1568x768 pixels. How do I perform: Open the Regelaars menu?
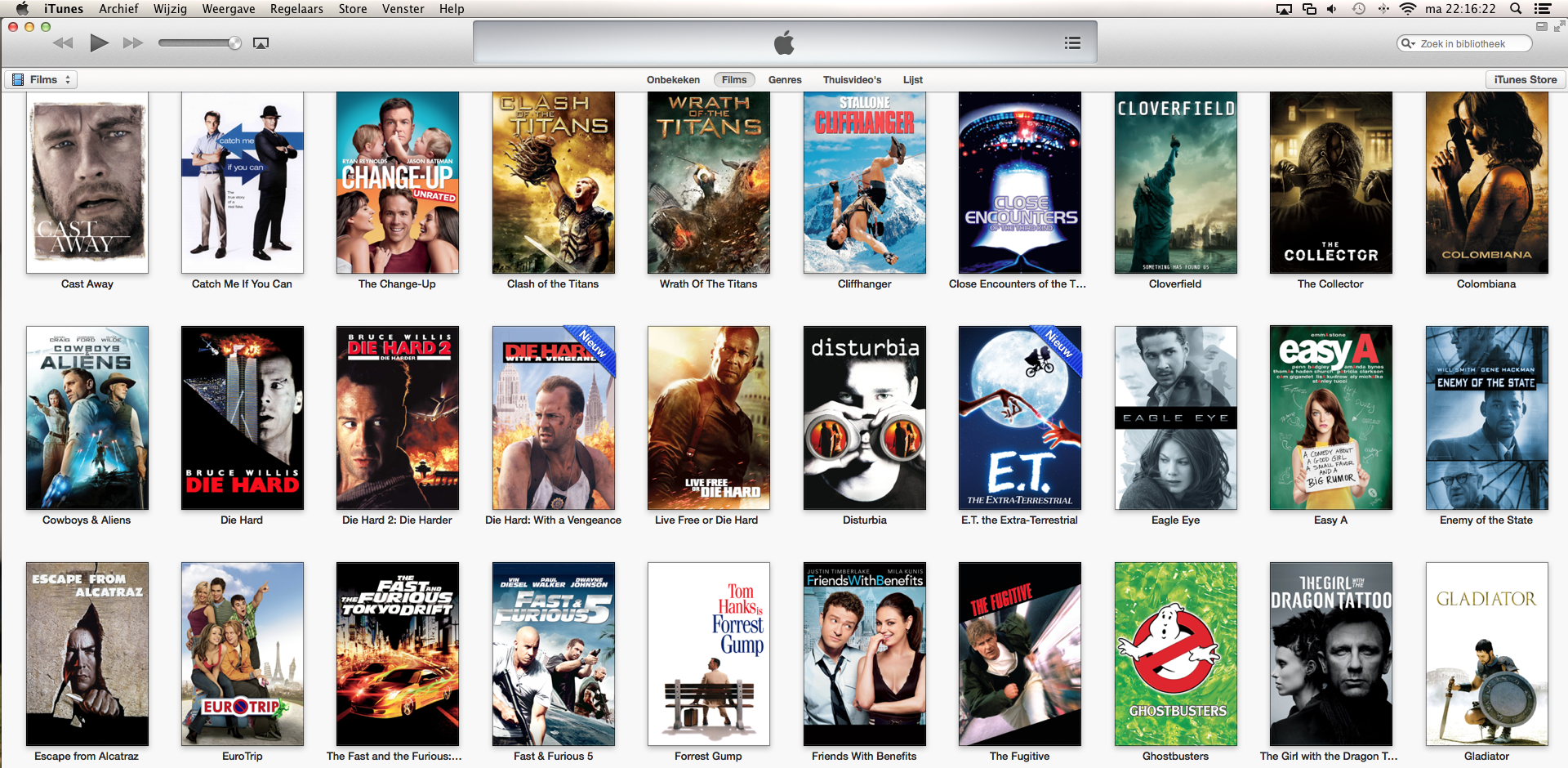[296, 9]
